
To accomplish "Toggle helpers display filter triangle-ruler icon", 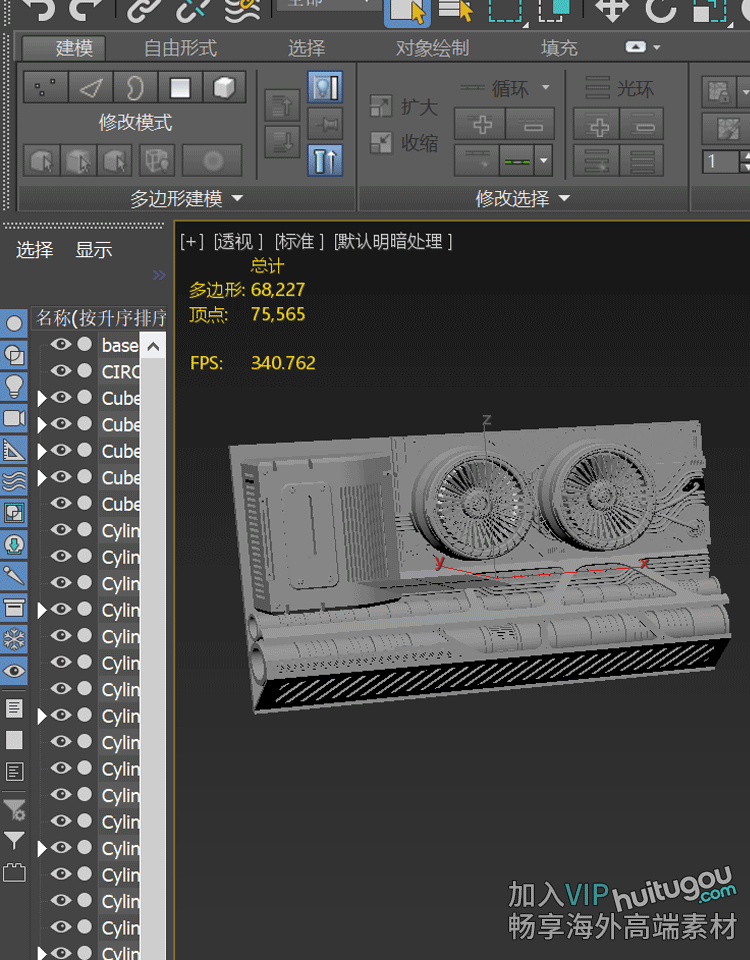I will pyautogui.click(x=14, y=451).
